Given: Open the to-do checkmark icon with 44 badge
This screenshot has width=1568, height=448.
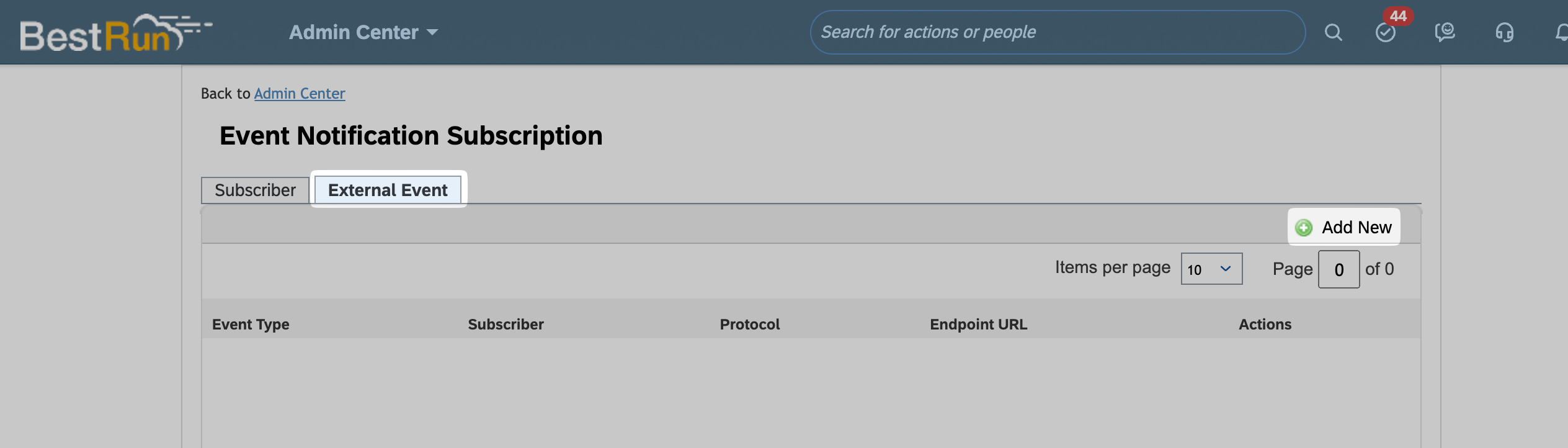Looking at the screenshot, I should coord(1386,32).
